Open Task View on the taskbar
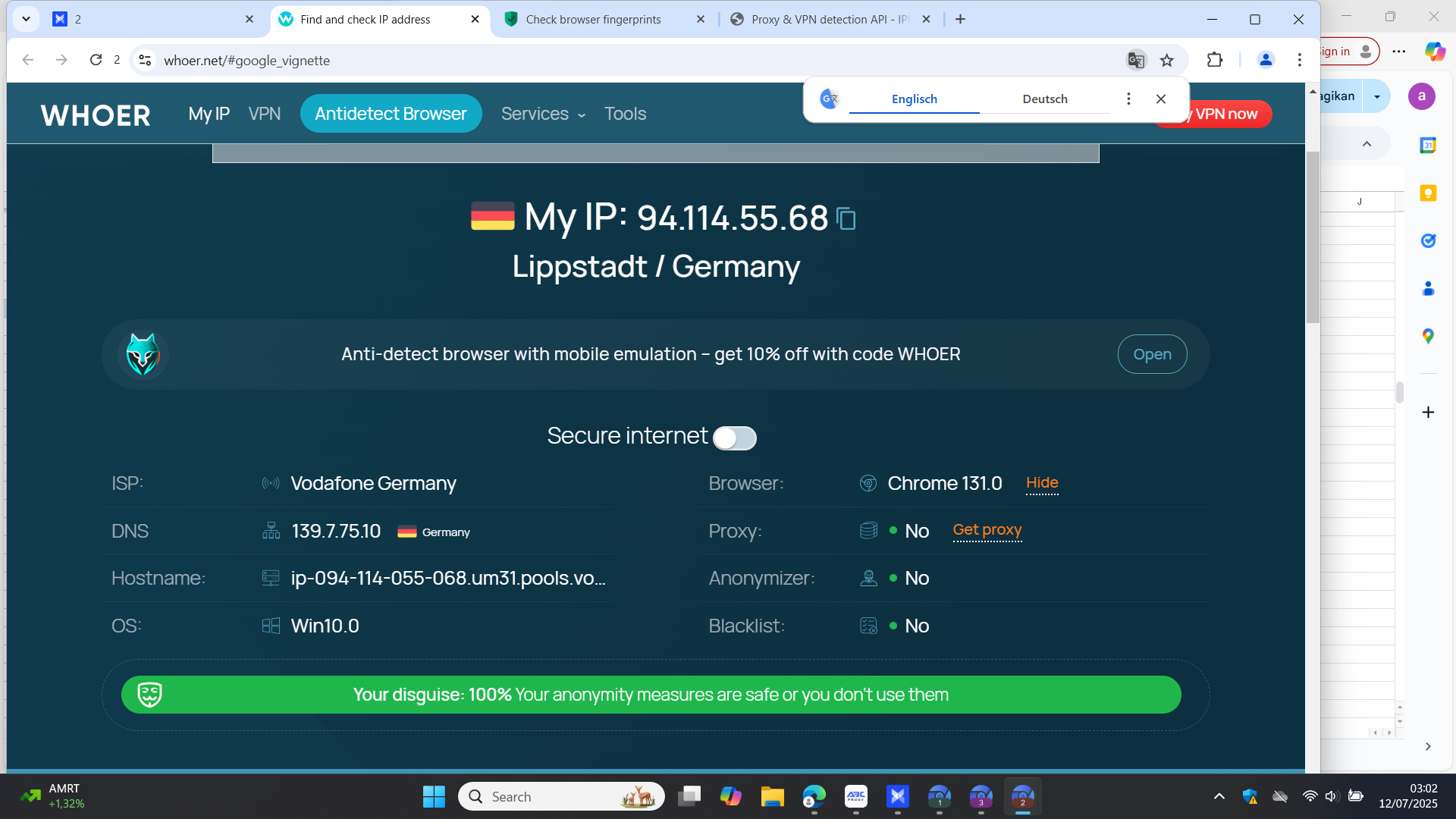This screenshot has width=1456, height=819. [x=689, y=796]
